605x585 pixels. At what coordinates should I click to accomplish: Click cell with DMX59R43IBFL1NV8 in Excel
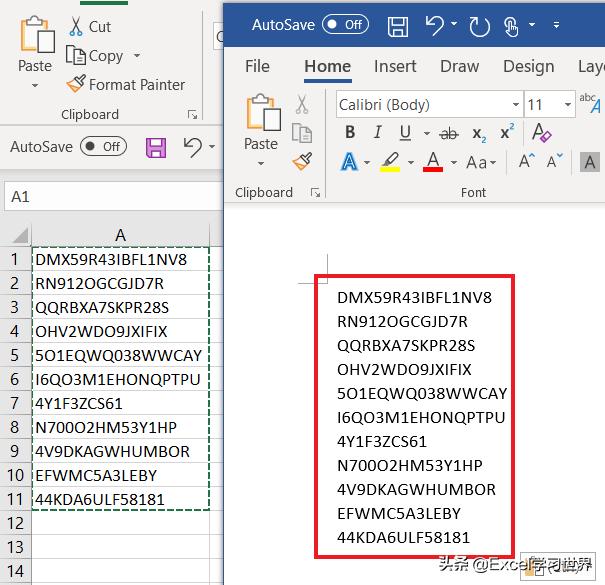(x=120, y=259)
